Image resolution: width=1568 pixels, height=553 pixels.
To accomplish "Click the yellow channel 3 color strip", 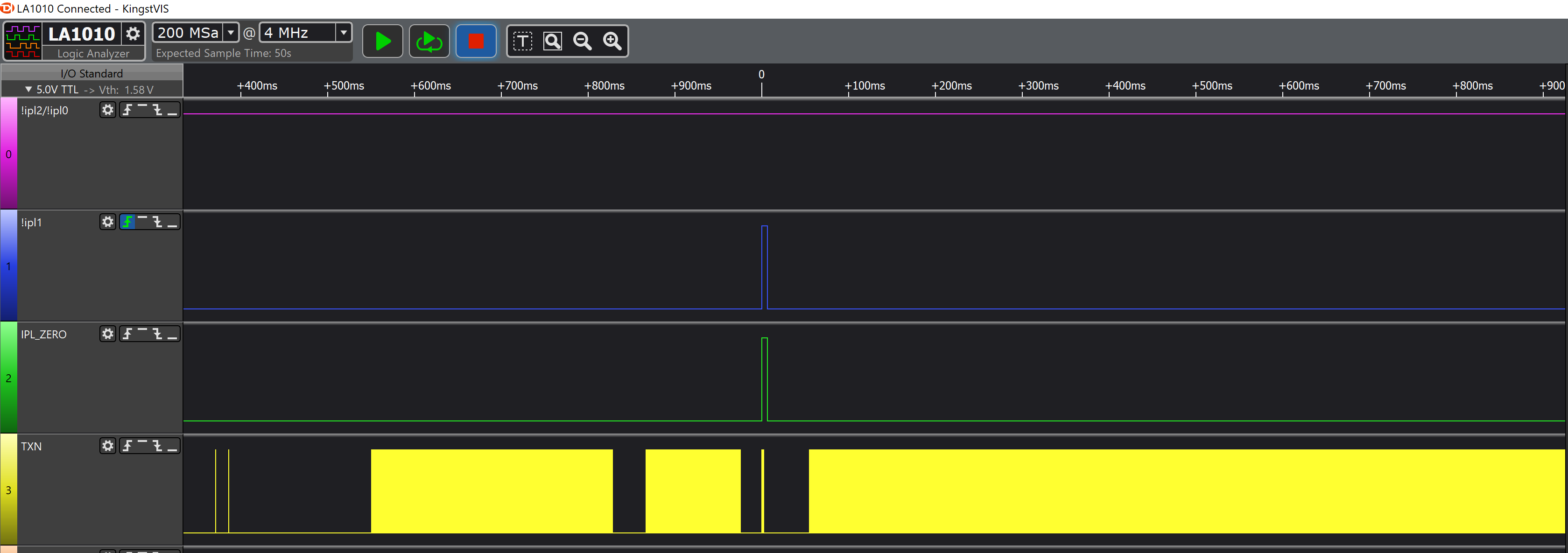I will (x=8, y=490).
